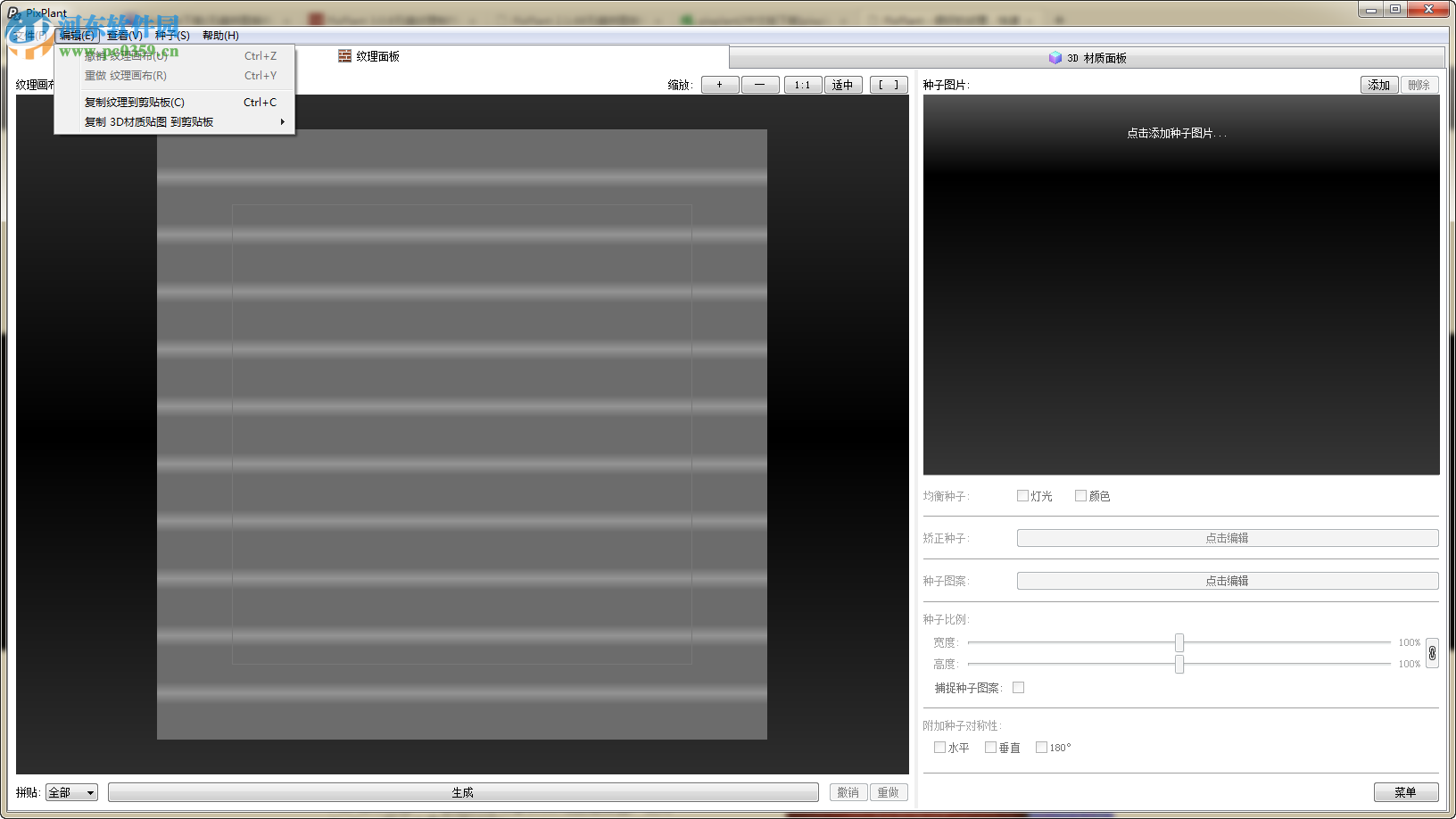Viewport: 1456px width, 819px height.
Task: Open the 种子(S) menu
Action: coord(172,36)
